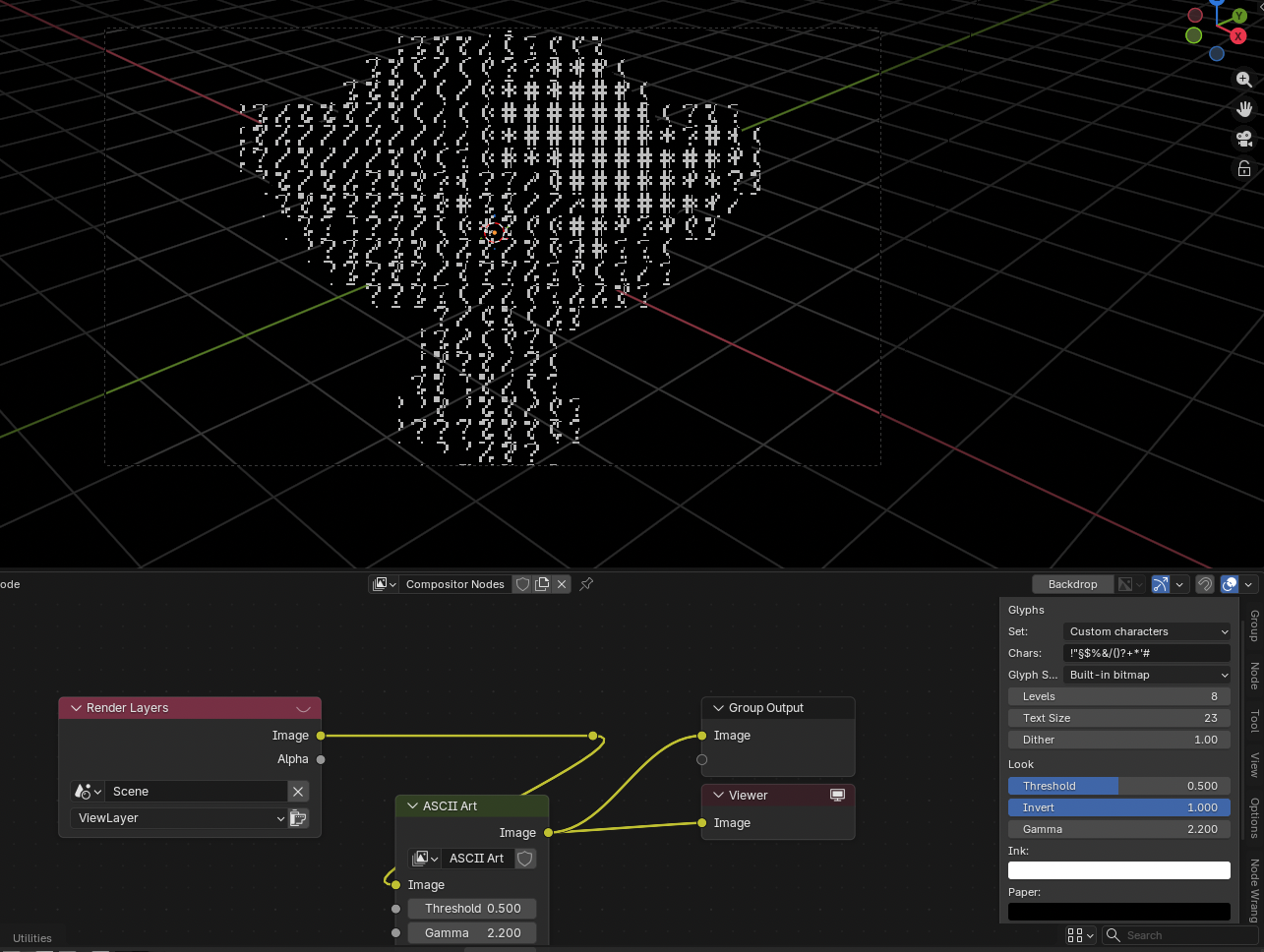Image resolution: width=1264 pixels, height=952 pixels.
Task: Switch to the Node sidebar tab
Action: pos(1254,676)
